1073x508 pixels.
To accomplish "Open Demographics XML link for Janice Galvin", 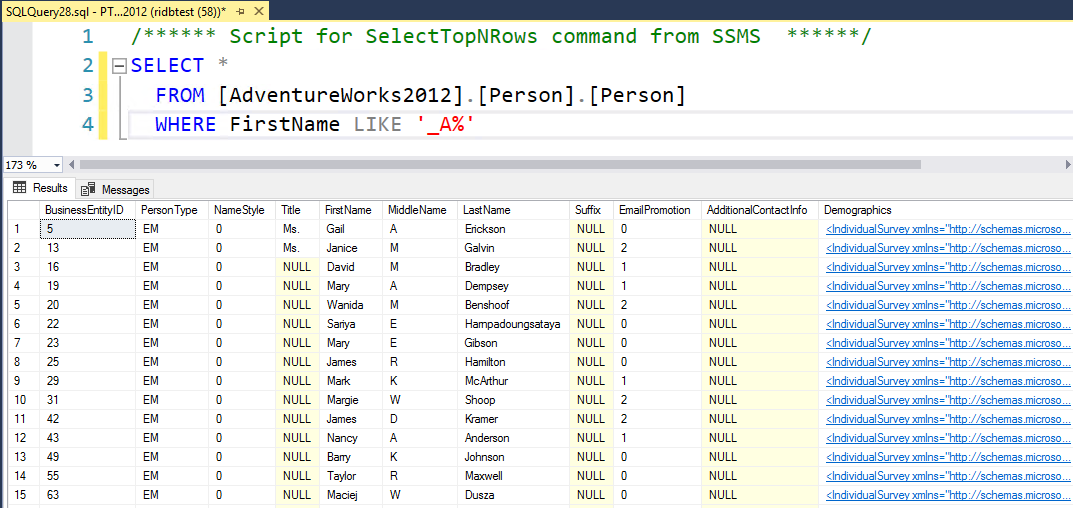I will click(948, 248).
